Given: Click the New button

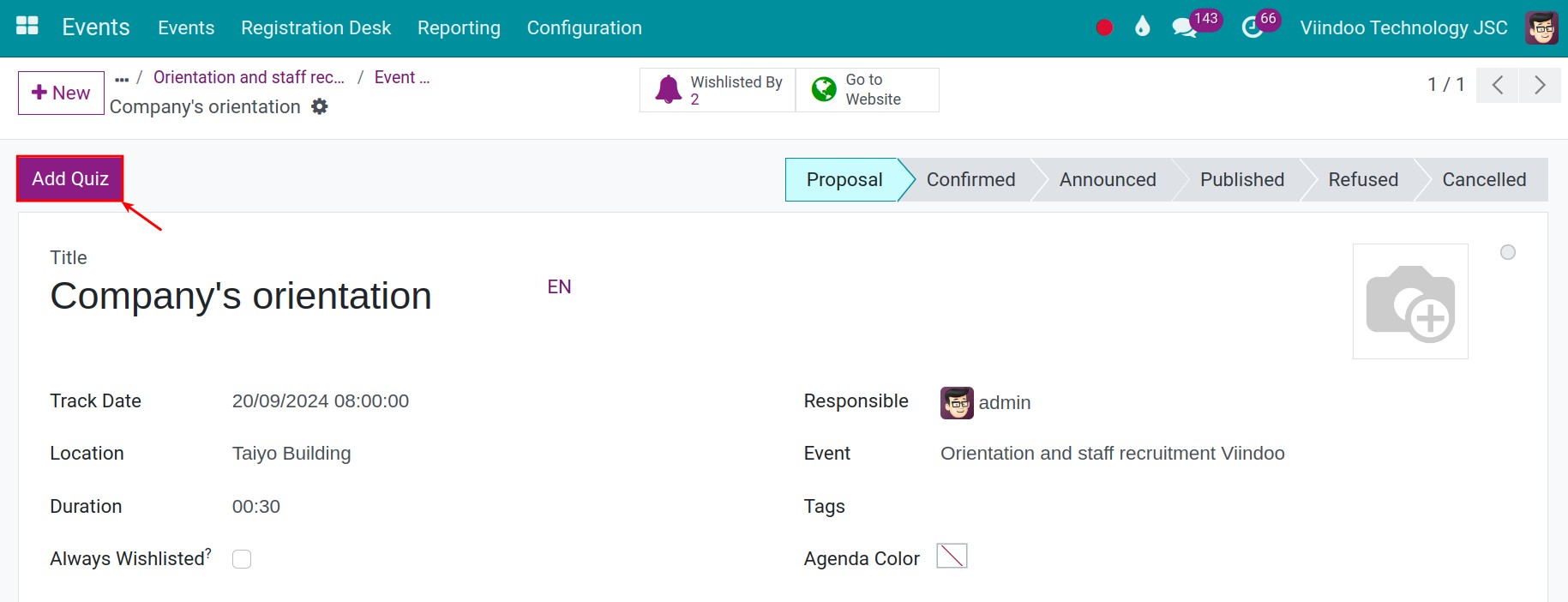Looking at the screenshot, I should tap(61, 93).
